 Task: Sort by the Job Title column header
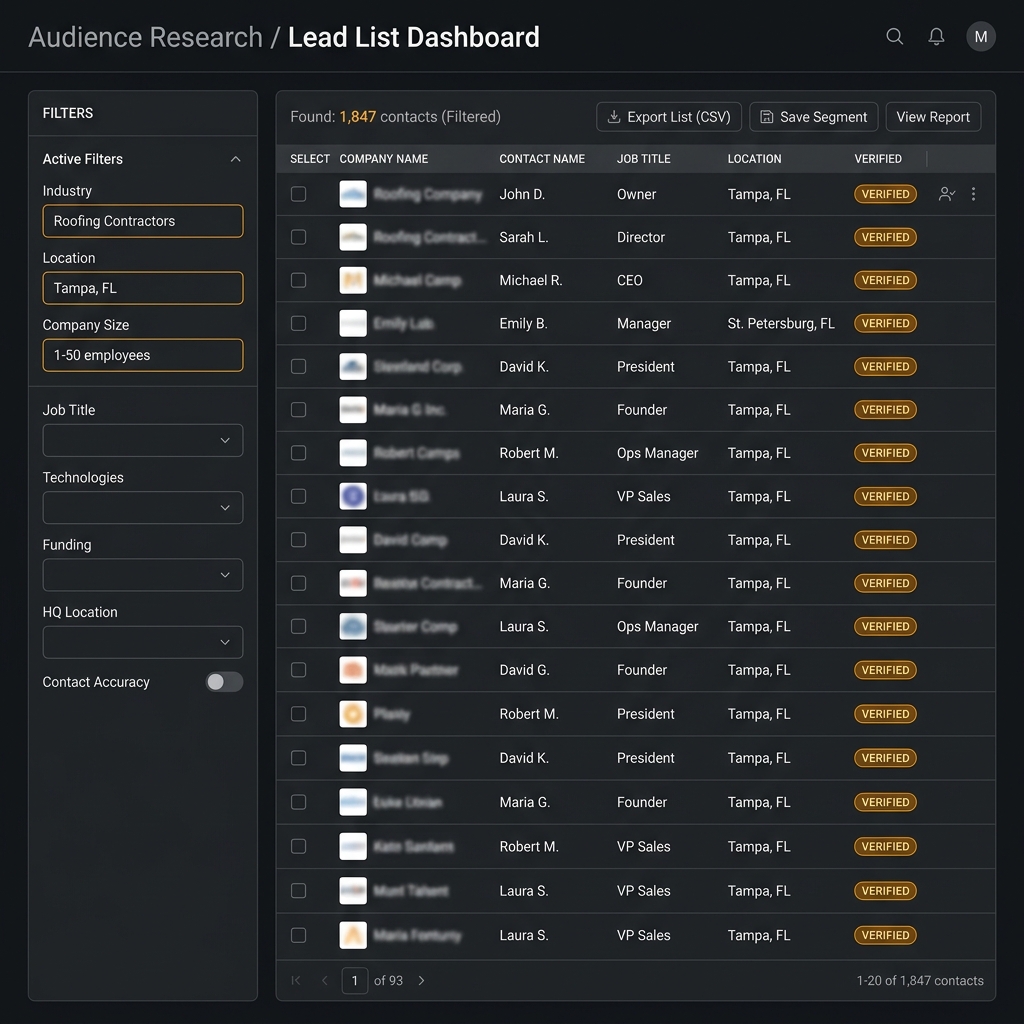[x=643, y=159]
